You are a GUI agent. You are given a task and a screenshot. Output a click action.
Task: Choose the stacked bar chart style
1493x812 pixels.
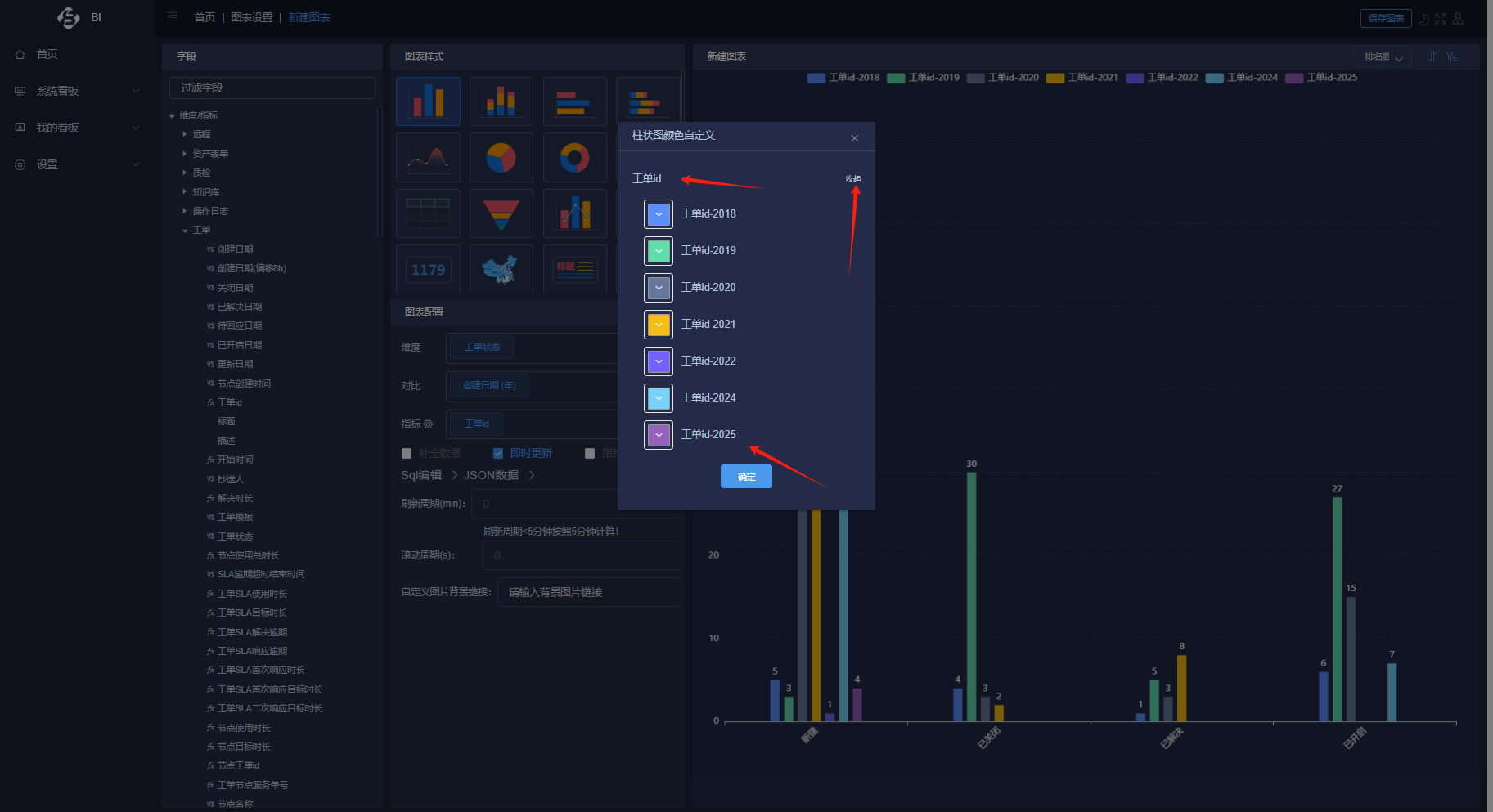[501, 101]
